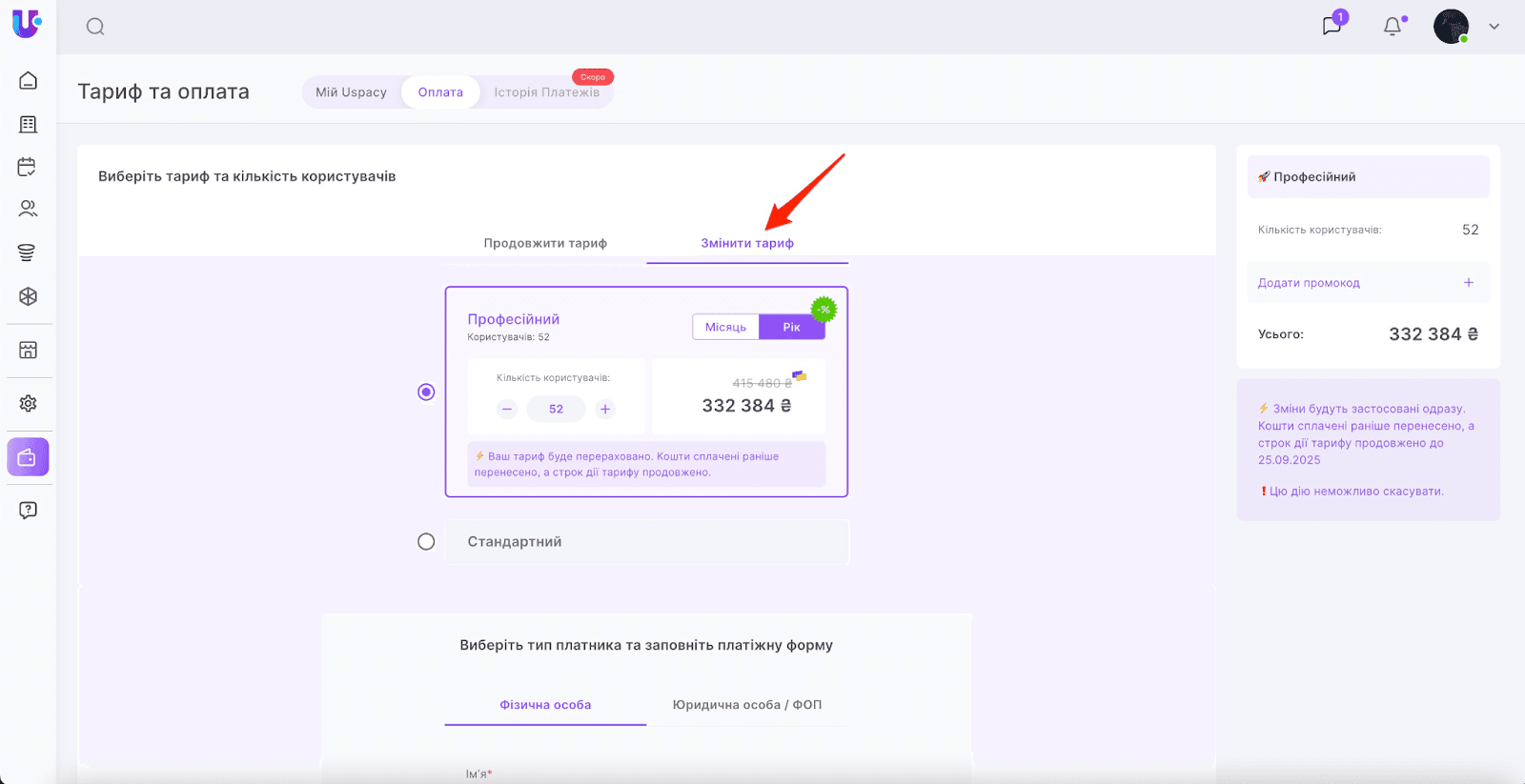Select the Професійний plan radio button
1525x784 pixels.
click(426, 392)
